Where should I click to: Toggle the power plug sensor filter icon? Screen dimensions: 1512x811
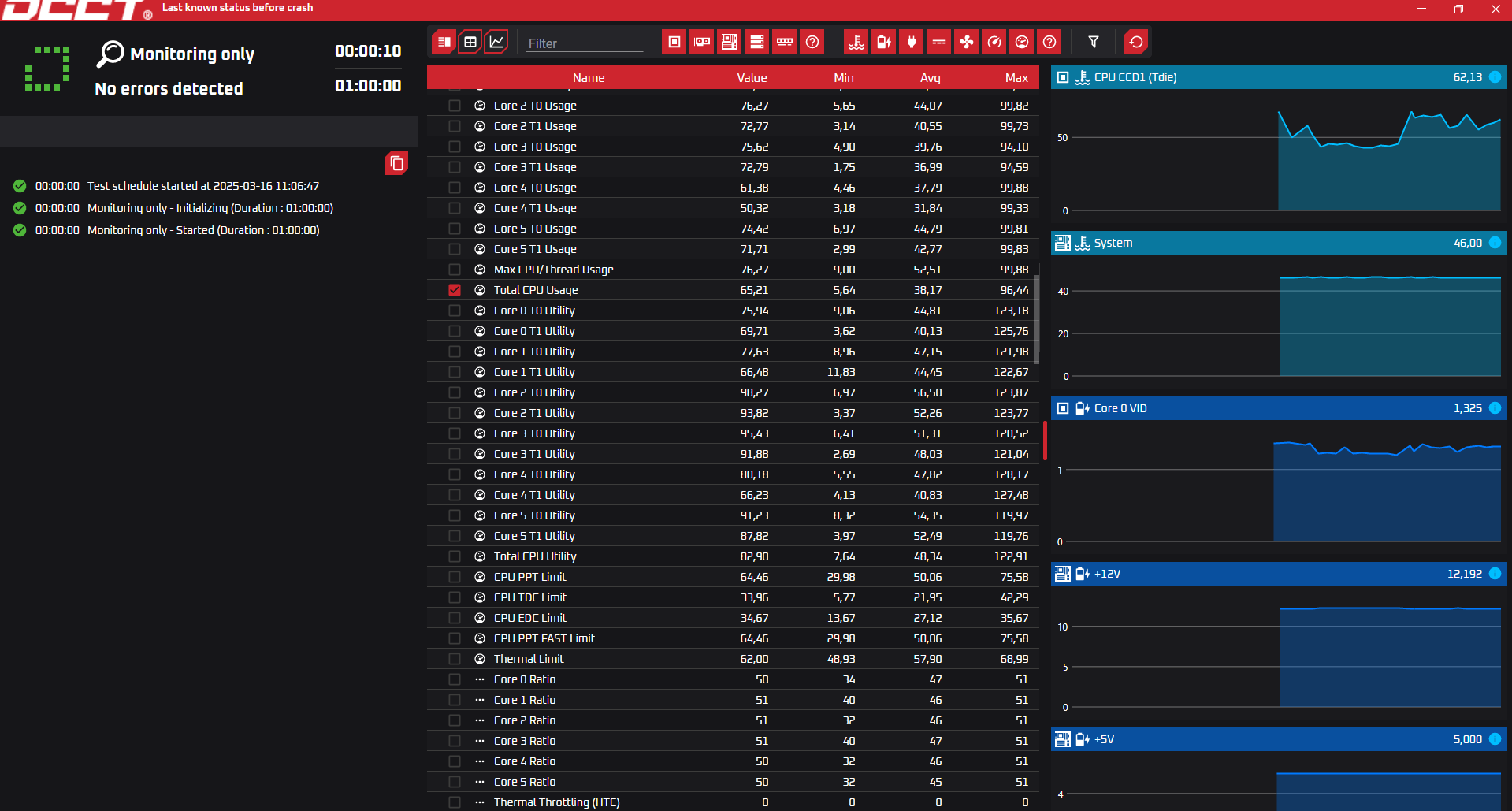(912, 42)
